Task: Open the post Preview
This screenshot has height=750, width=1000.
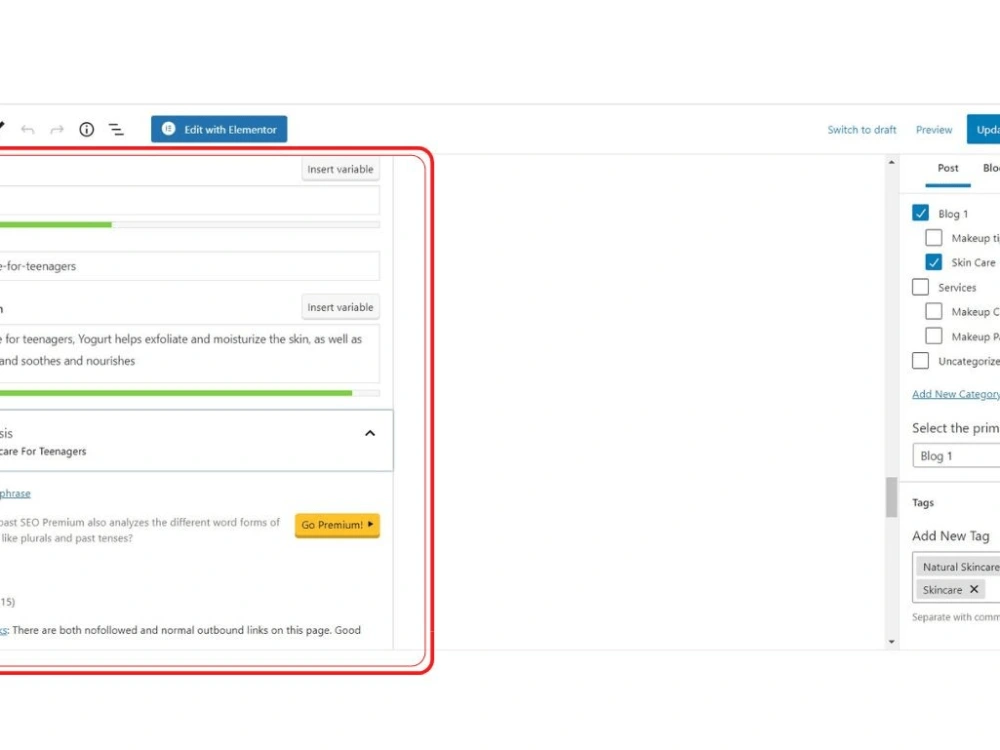Action: coord(934,129)
